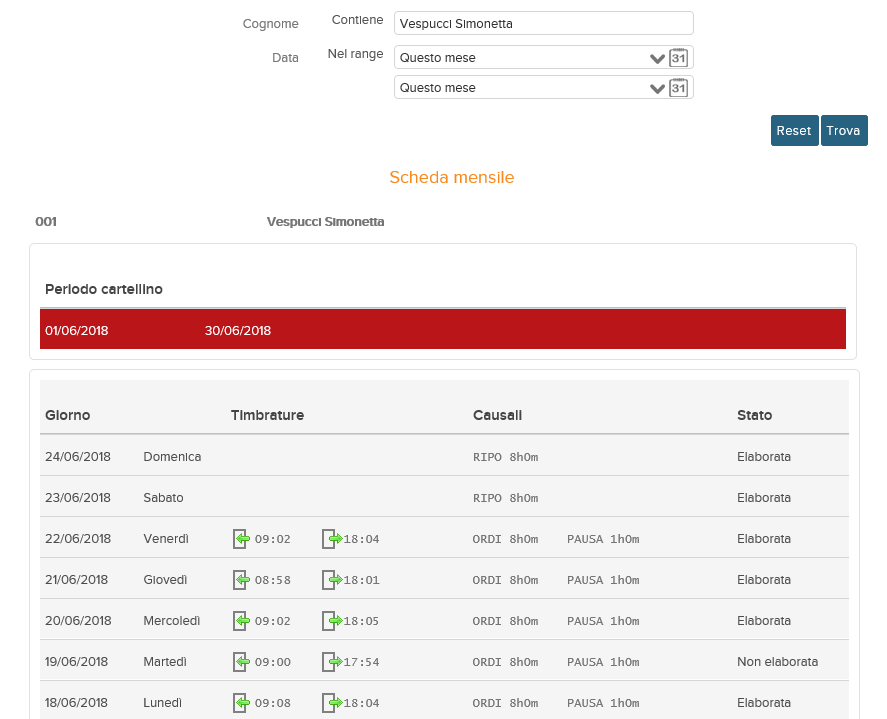Screen dimensions: 887x719
Task: Click RIPO 8h0m on Sabato row
Action: [506, 498]
